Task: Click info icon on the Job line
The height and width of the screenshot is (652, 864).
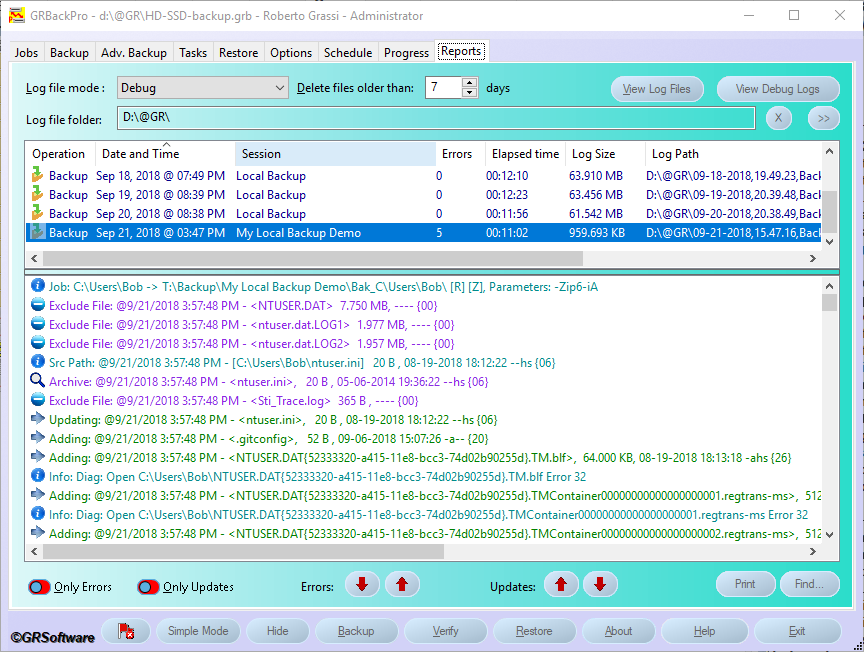Action: (x=37, y=285)
